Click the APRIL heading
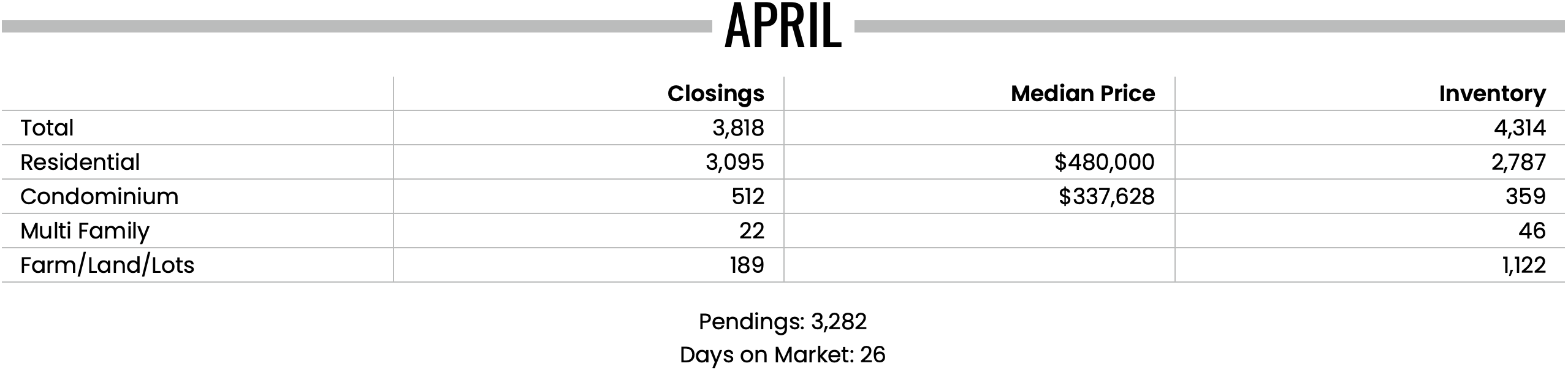This screenshot has width=1568, height=374. pyautogui.click(x=783, y=27)
